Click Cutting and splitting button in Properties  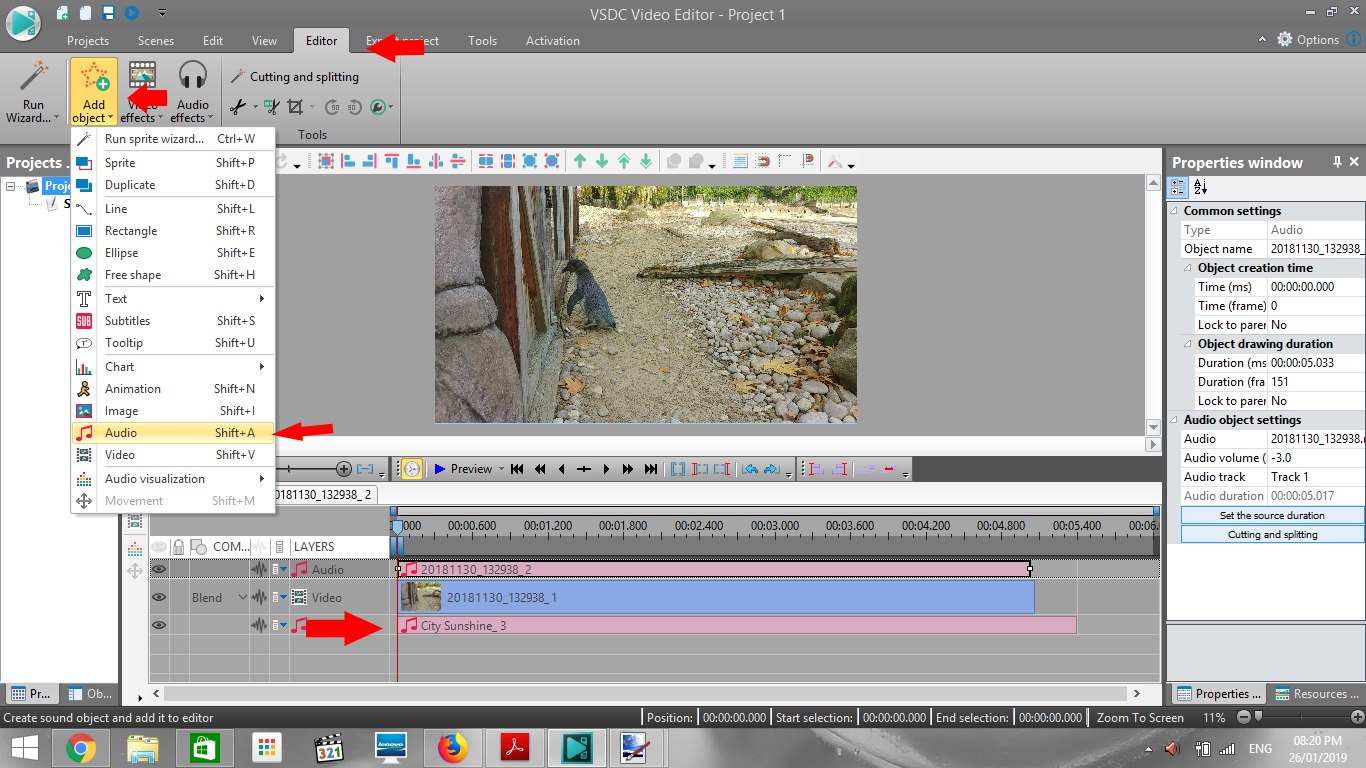click(x=1272, y=534)
